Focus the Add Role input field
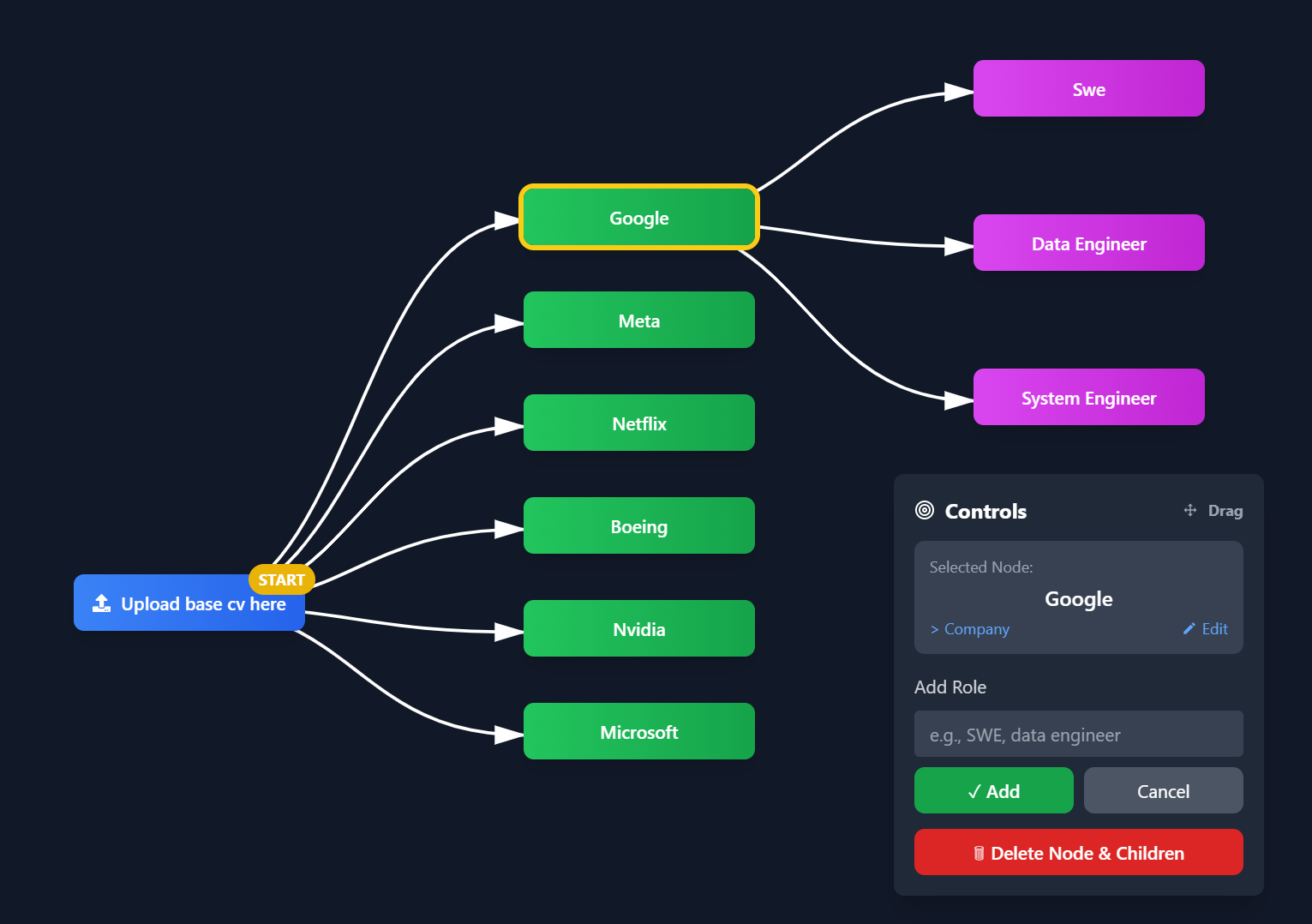 1079,734
